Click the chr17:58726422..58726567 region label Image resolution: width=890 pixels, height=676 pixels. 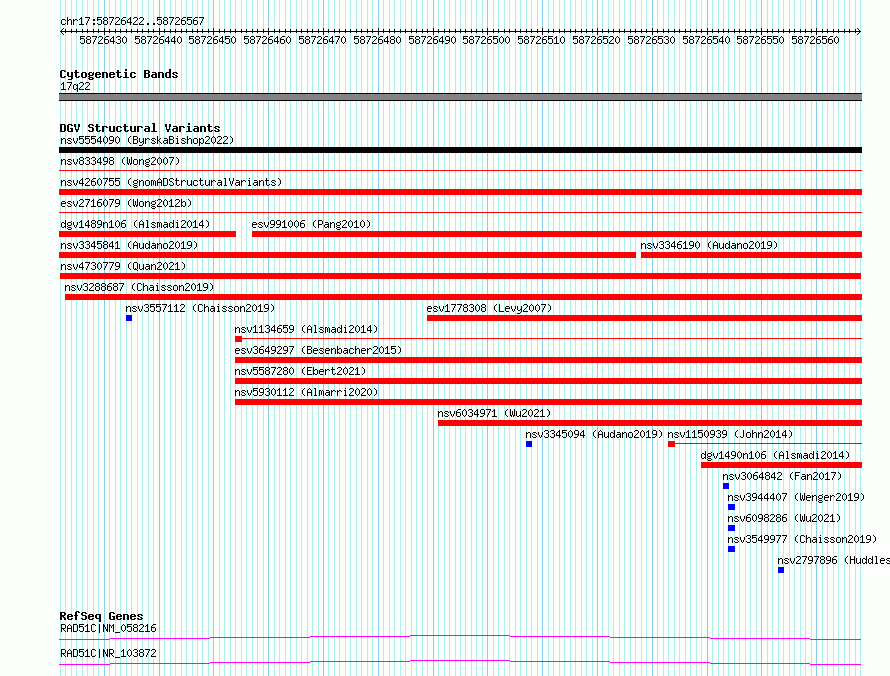(x=132, y=22)
